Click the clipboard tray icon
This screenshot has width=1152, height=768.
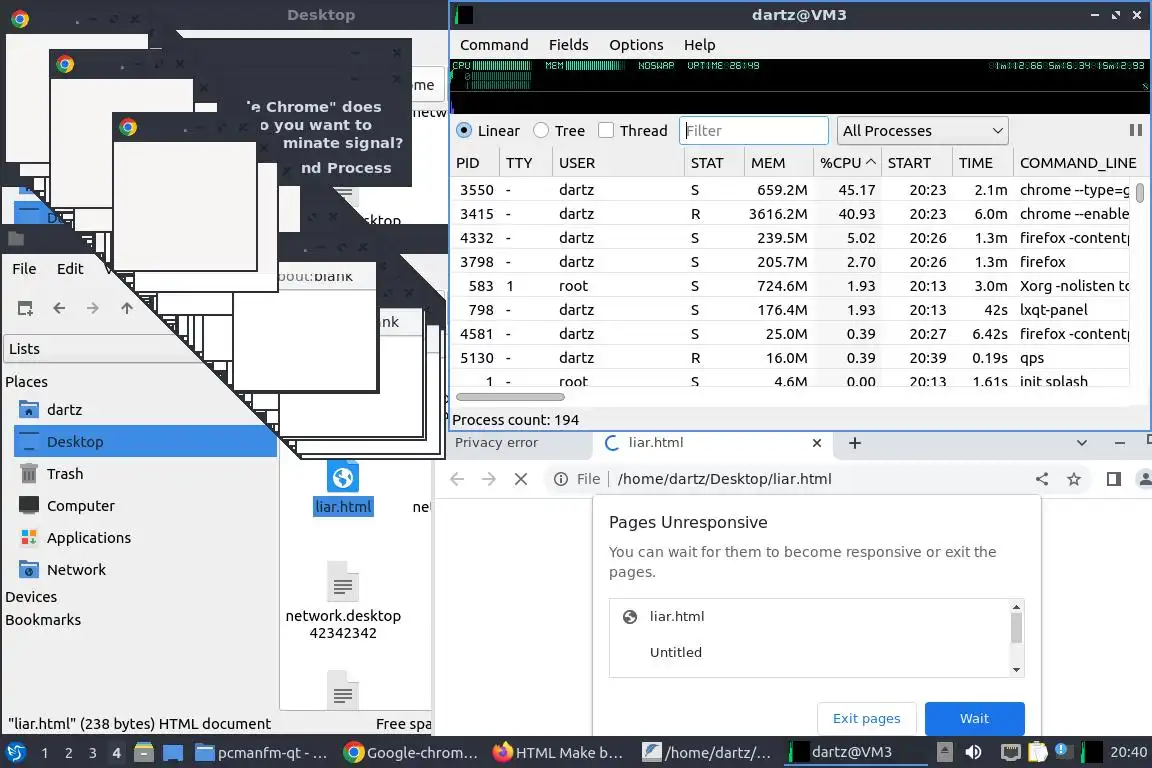point(1037,752)
